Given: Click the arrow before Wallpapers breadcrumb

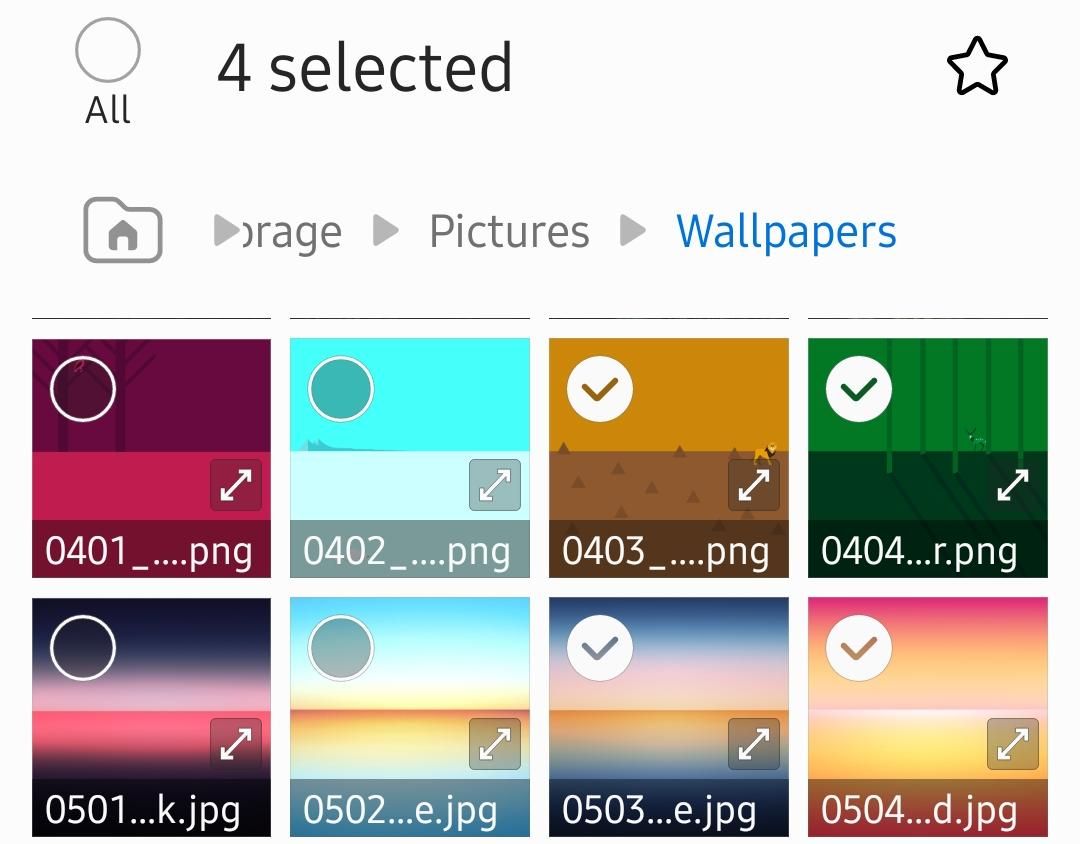Looking at the screenshot, I should coord(632,231).
